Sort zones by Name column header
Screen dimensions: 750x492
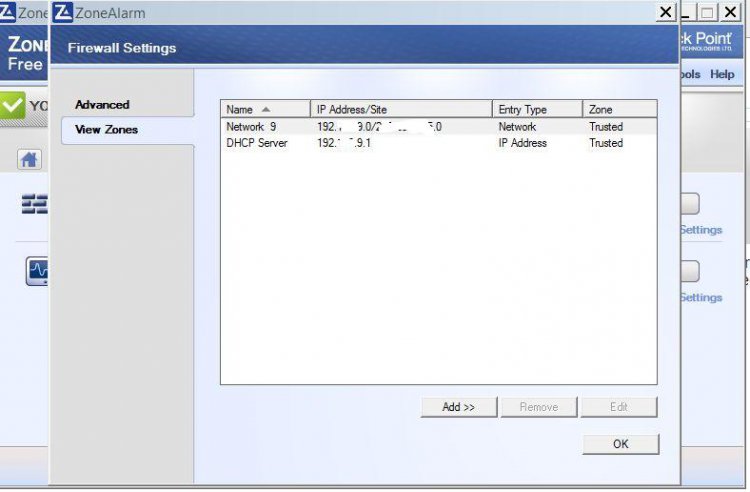(x=265, y=109)
